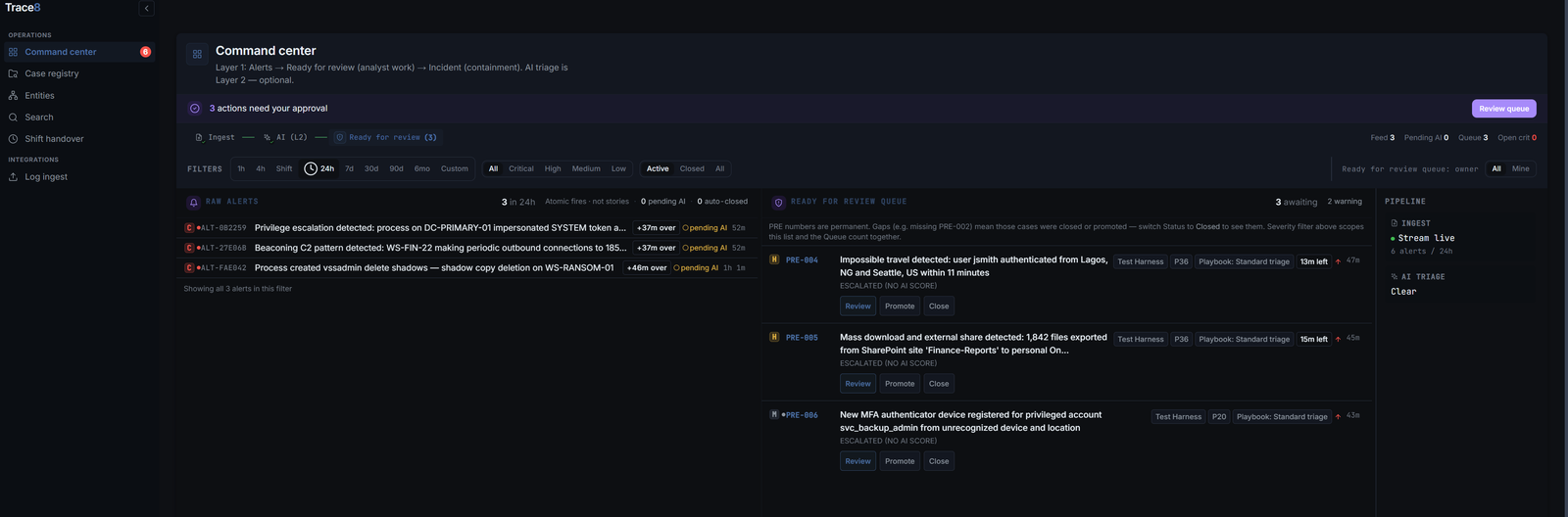Image resolution: width=1568 pixels, height=517 pixels.
Task: Open Log ingest under Integrations
Action: pyautogui.click(x=78, y=177)
